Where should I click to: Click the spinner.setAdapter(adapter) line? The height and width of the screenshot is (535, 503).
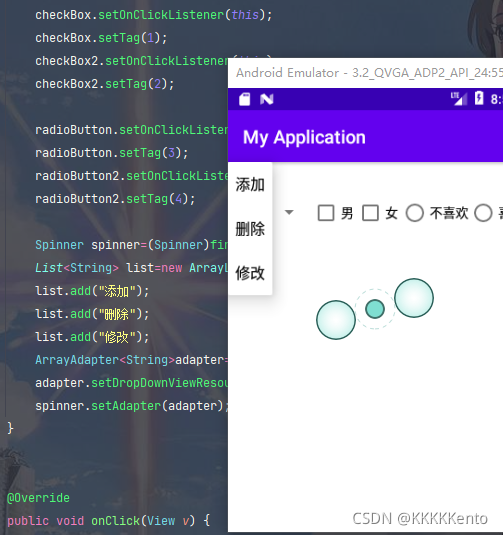click(131, 406)
